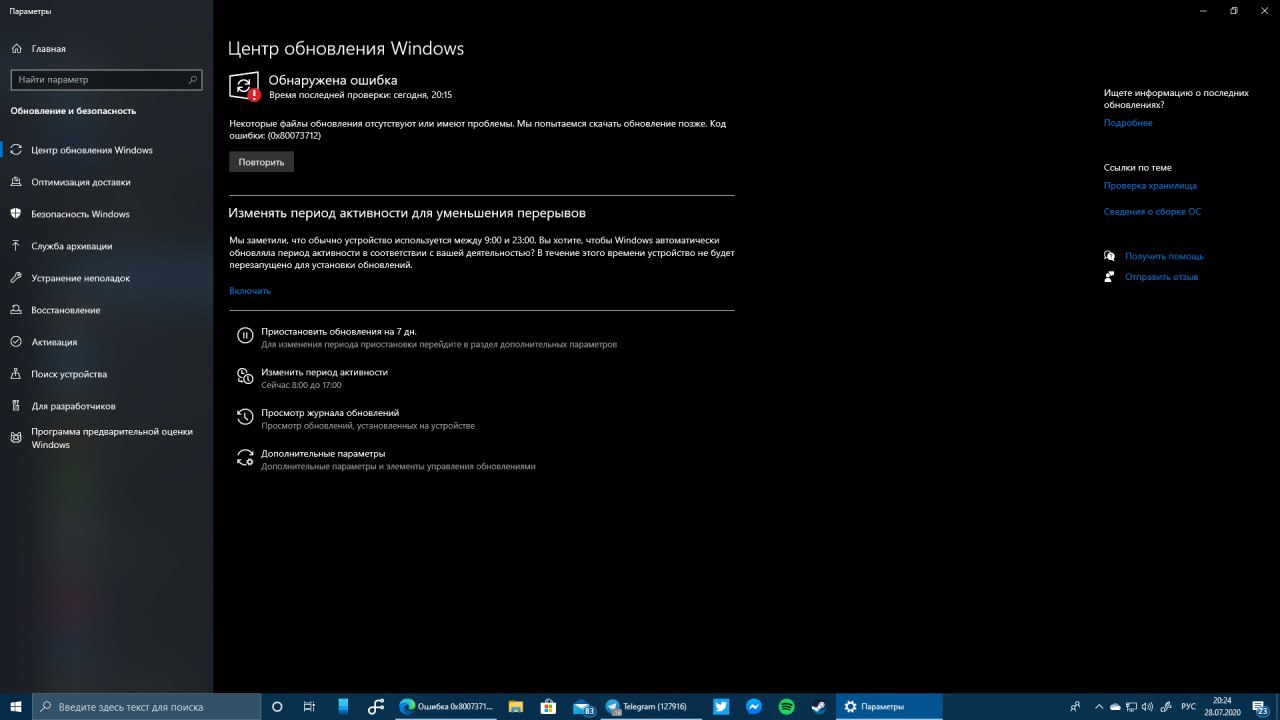Open Поиск устройства section
Screen dimensions: 1280x720
(x=69, y=374)
